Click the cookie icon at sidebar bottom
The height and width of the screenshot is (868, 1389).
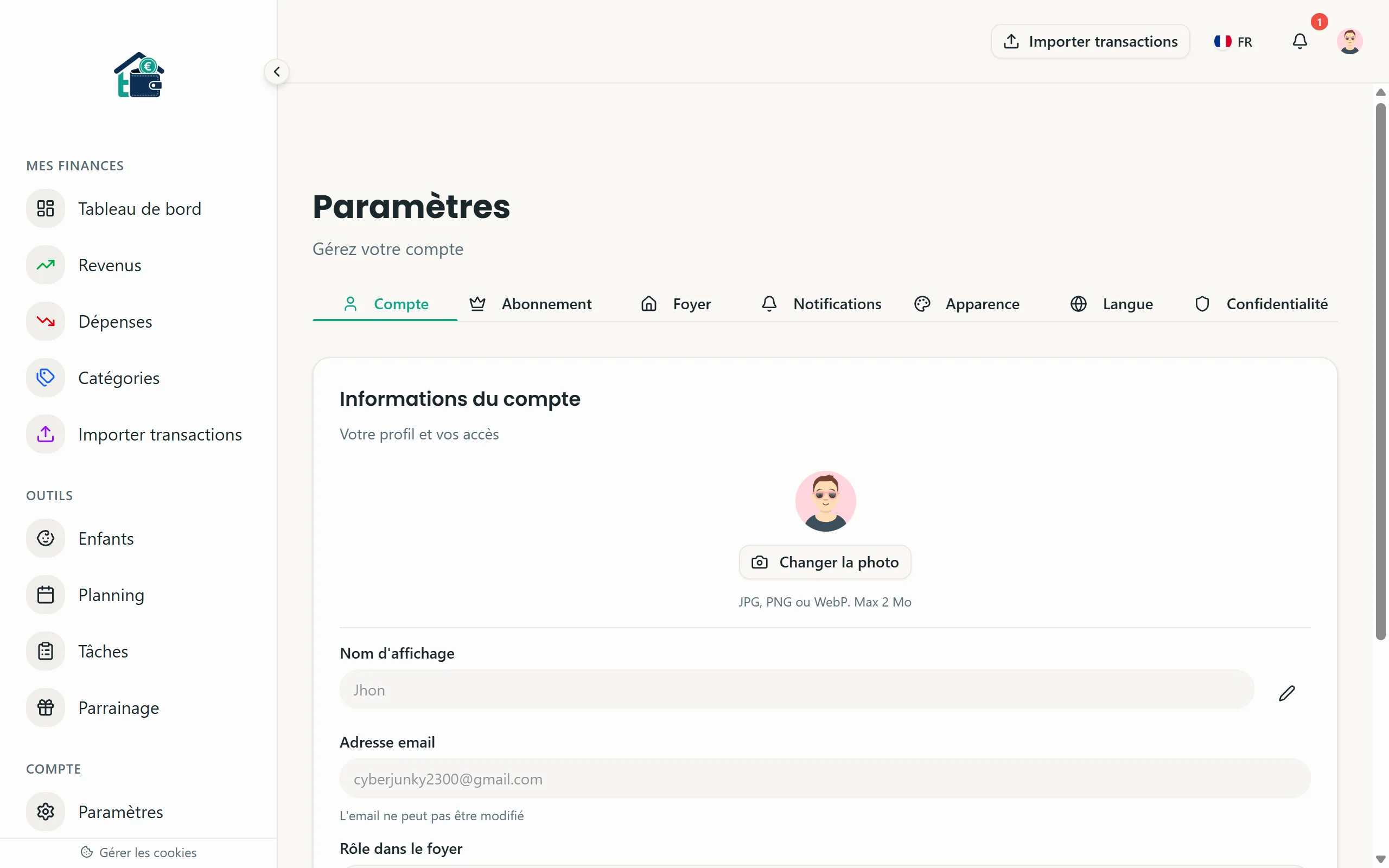tap(87, 852)
